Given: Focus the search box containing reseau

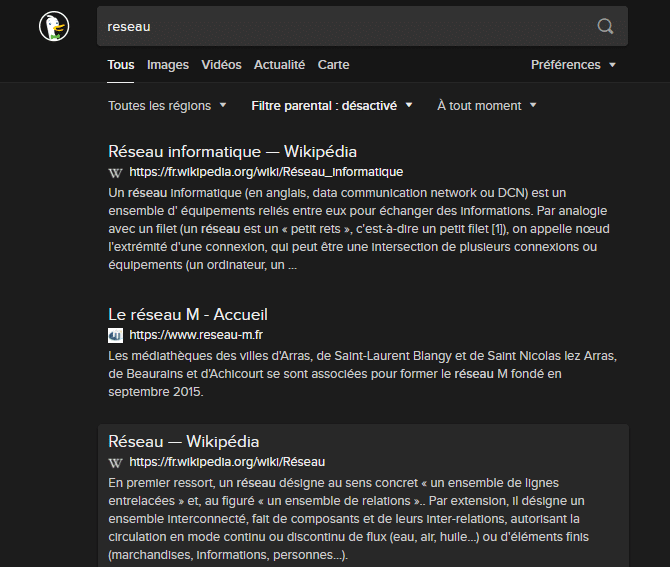Looking at the screenshot, I should tap(362, 26).
